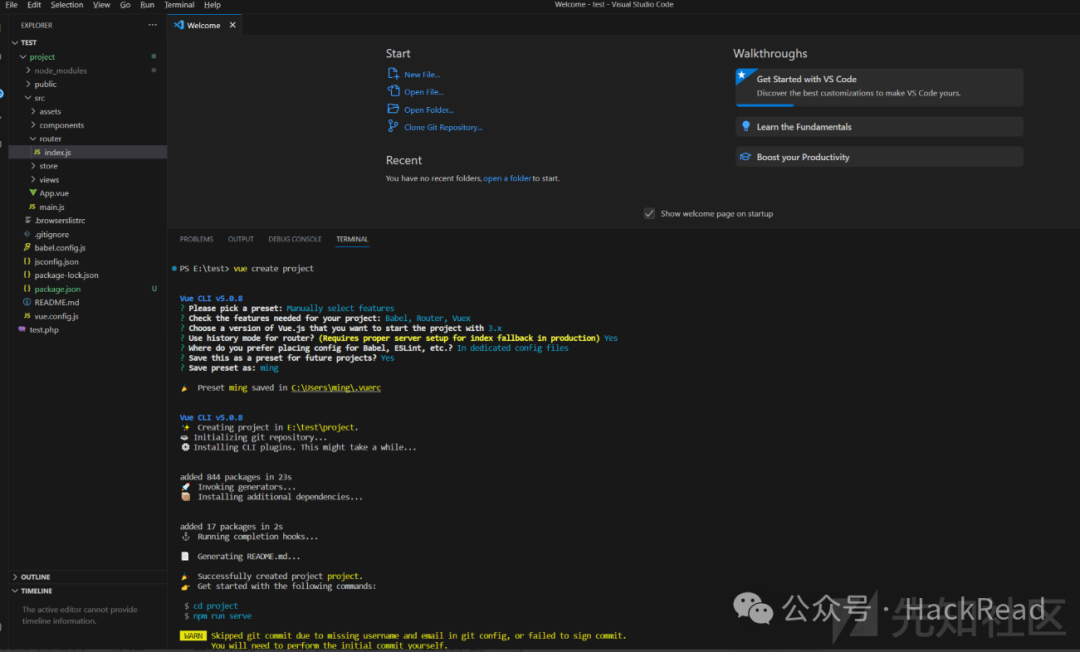
Task: Switch to the OUTPUT panel tab
Action: pyautogui.click(x=240, y=239)
